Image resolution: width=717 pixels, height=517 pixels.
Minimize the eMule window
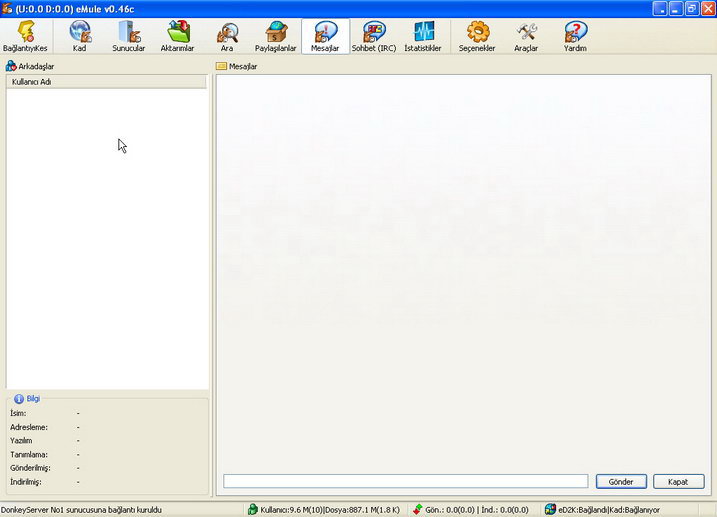(676, 8)
